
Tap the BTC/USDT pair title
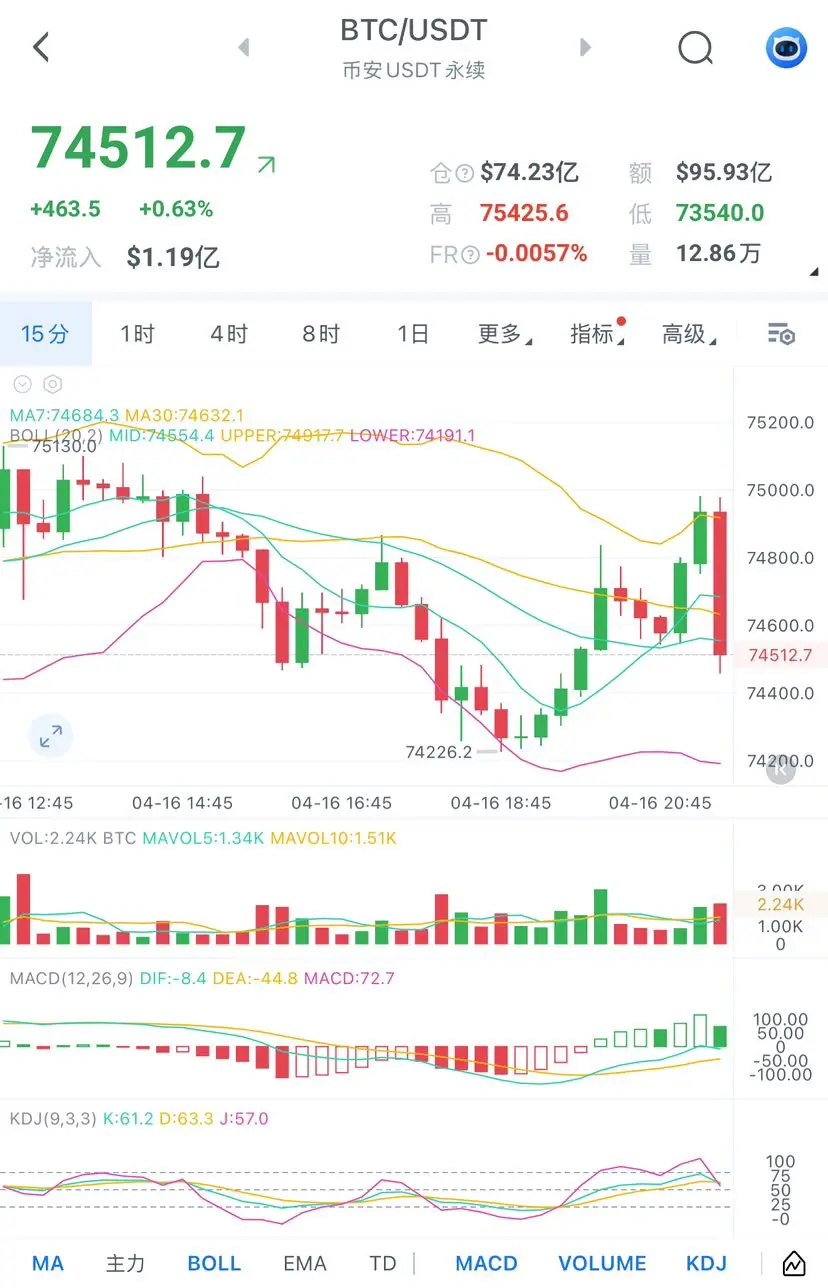pos(414,30)
